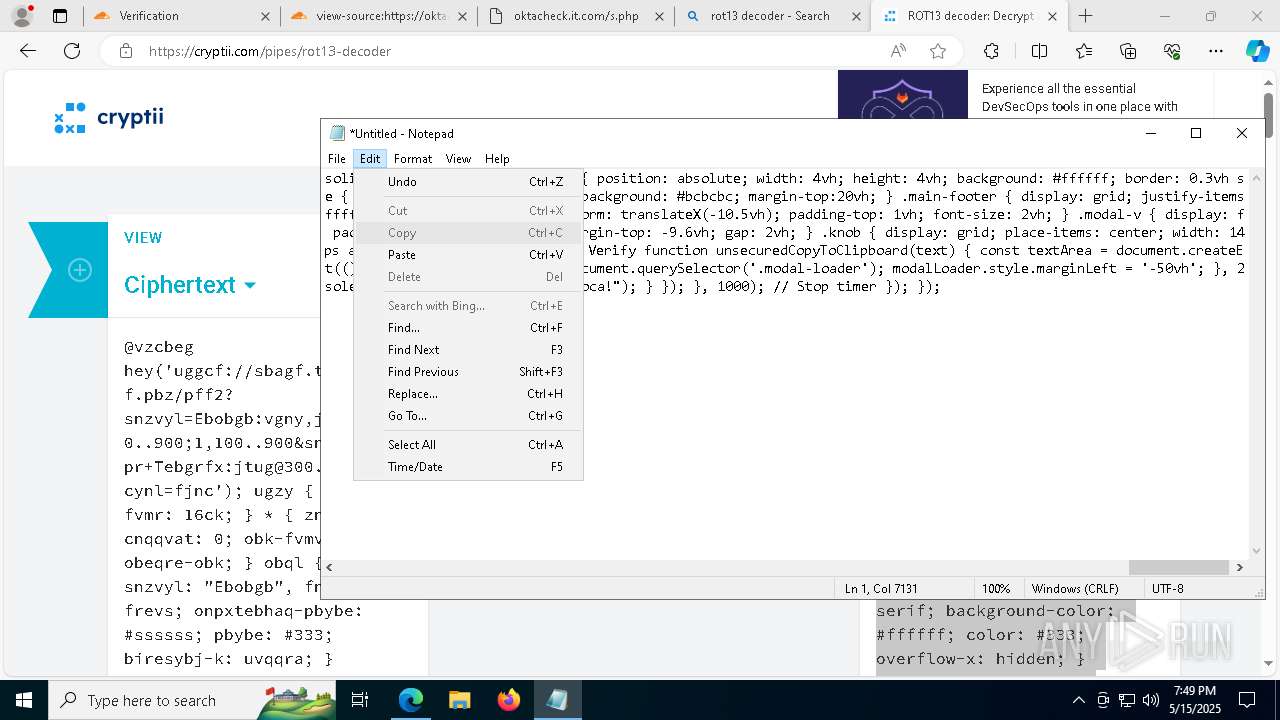Open the tab actions menu icon
1280x720 pixels.
[x=60, y=16]
